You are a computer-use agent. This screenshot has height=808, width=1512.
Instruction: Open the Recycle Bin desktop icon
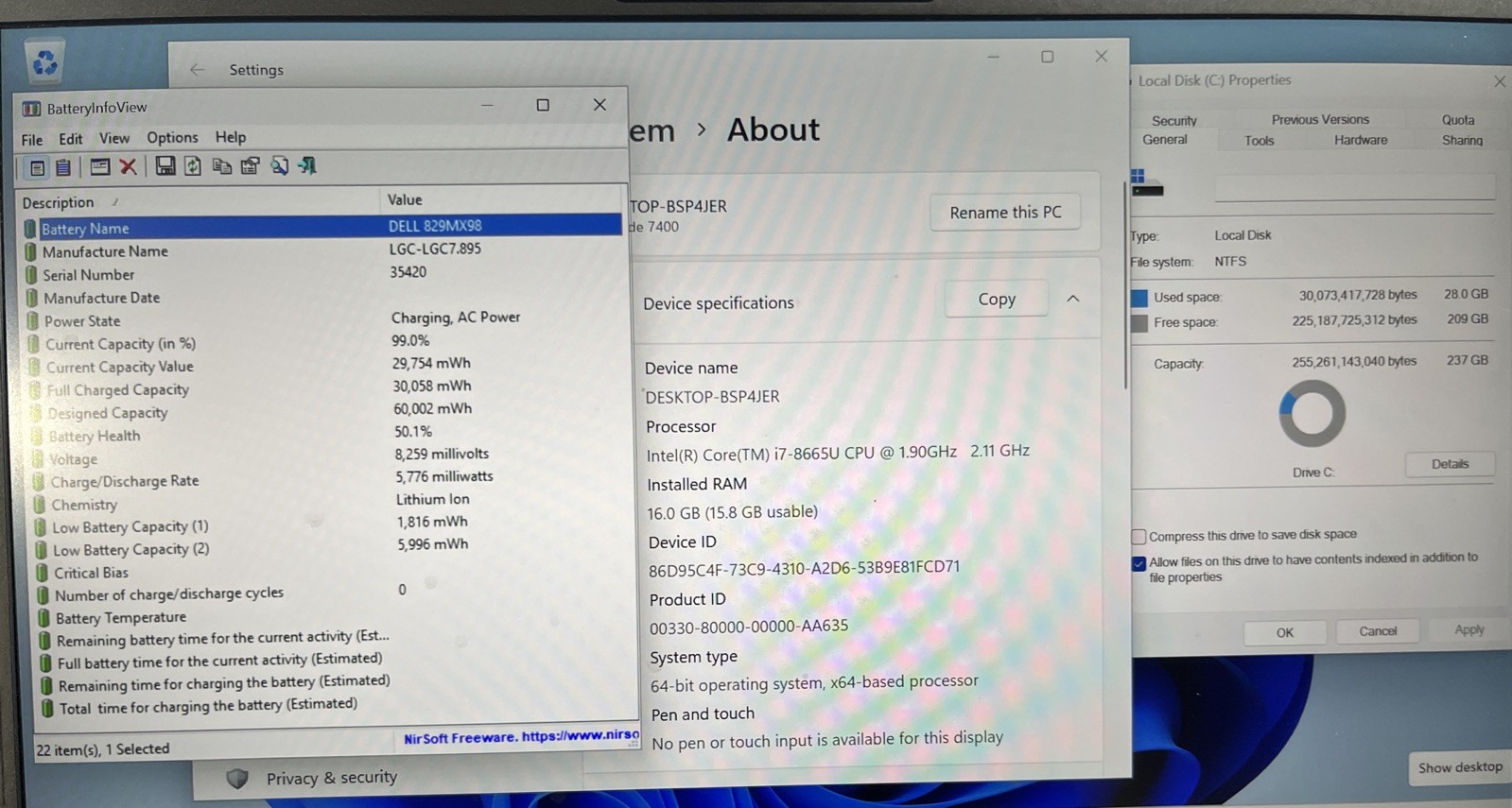click(x=44, y=62)
